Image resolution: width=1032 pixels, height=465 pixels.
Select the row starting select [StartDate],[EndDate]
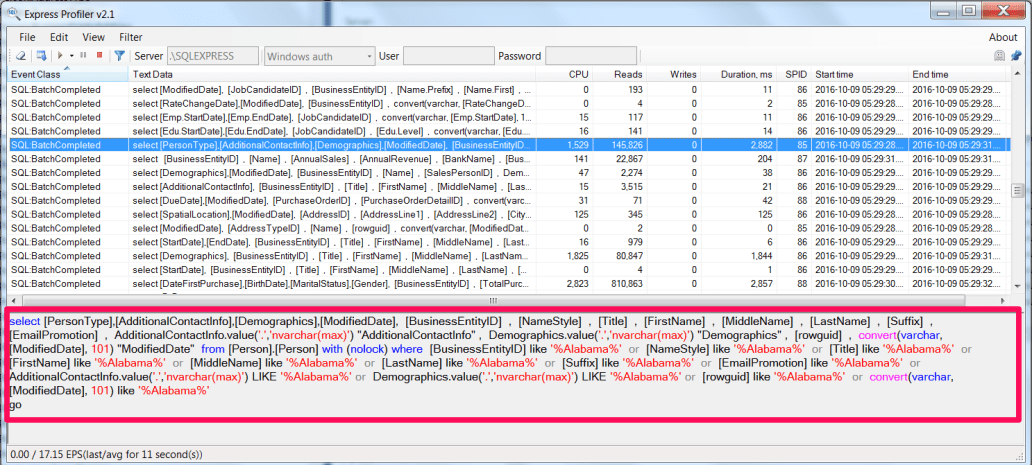tap(509, 242)
